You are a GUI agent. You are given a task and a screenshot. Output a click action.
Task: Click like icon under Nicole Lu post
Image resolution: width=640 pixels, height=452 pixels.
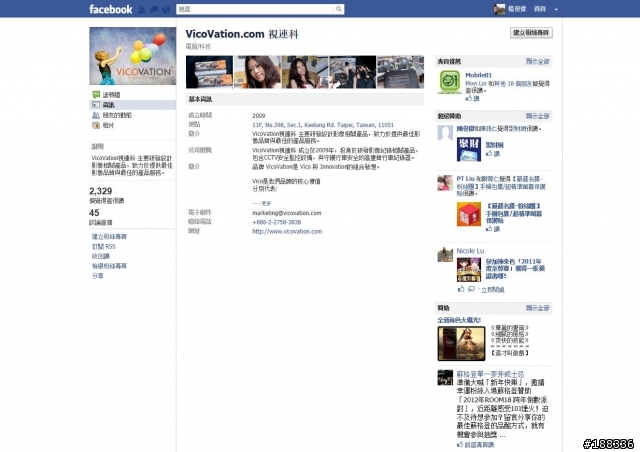[461, 289]
